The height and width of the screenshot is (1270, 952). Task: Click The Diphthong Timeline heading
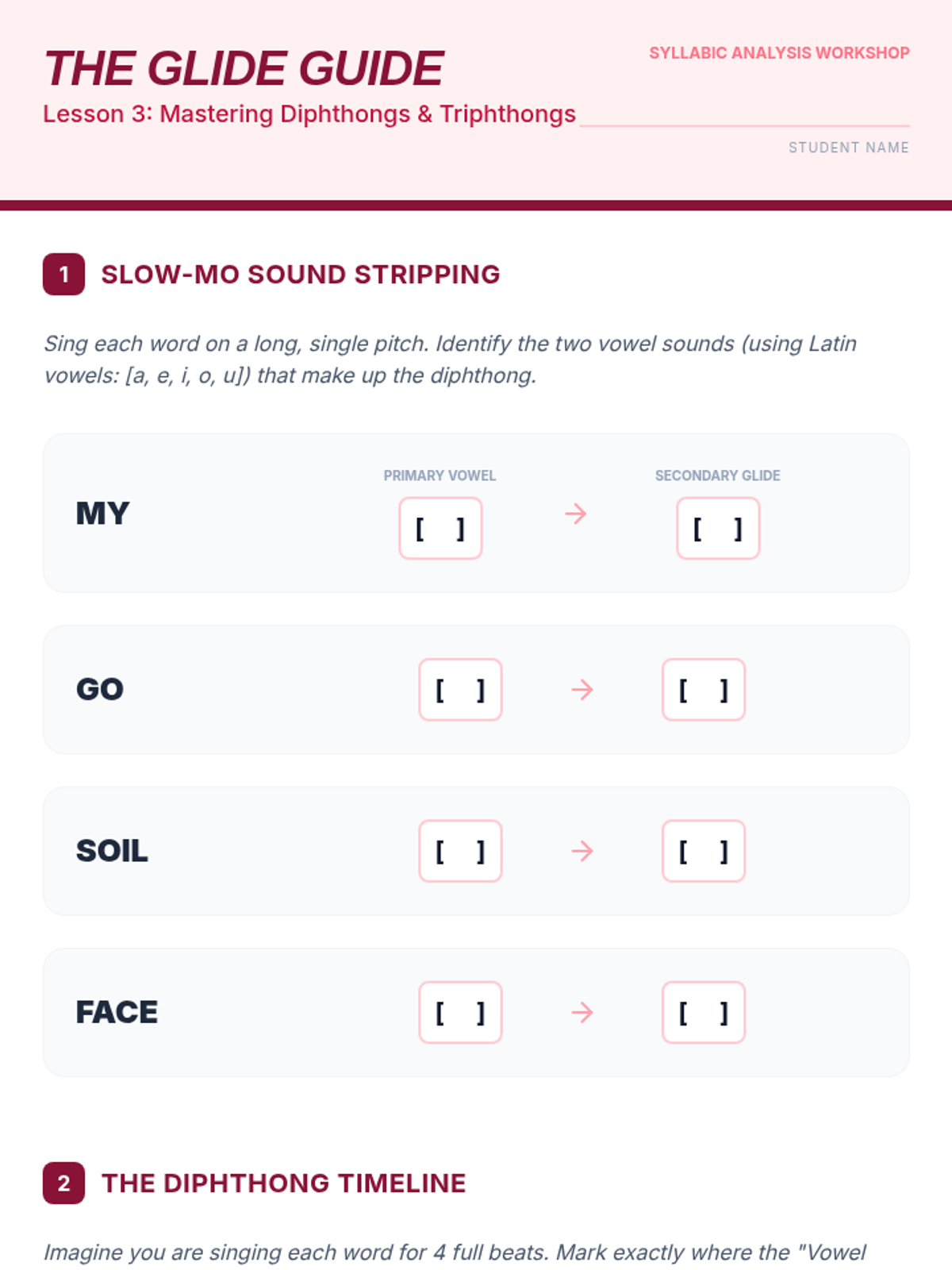[x=283, y=1183]
